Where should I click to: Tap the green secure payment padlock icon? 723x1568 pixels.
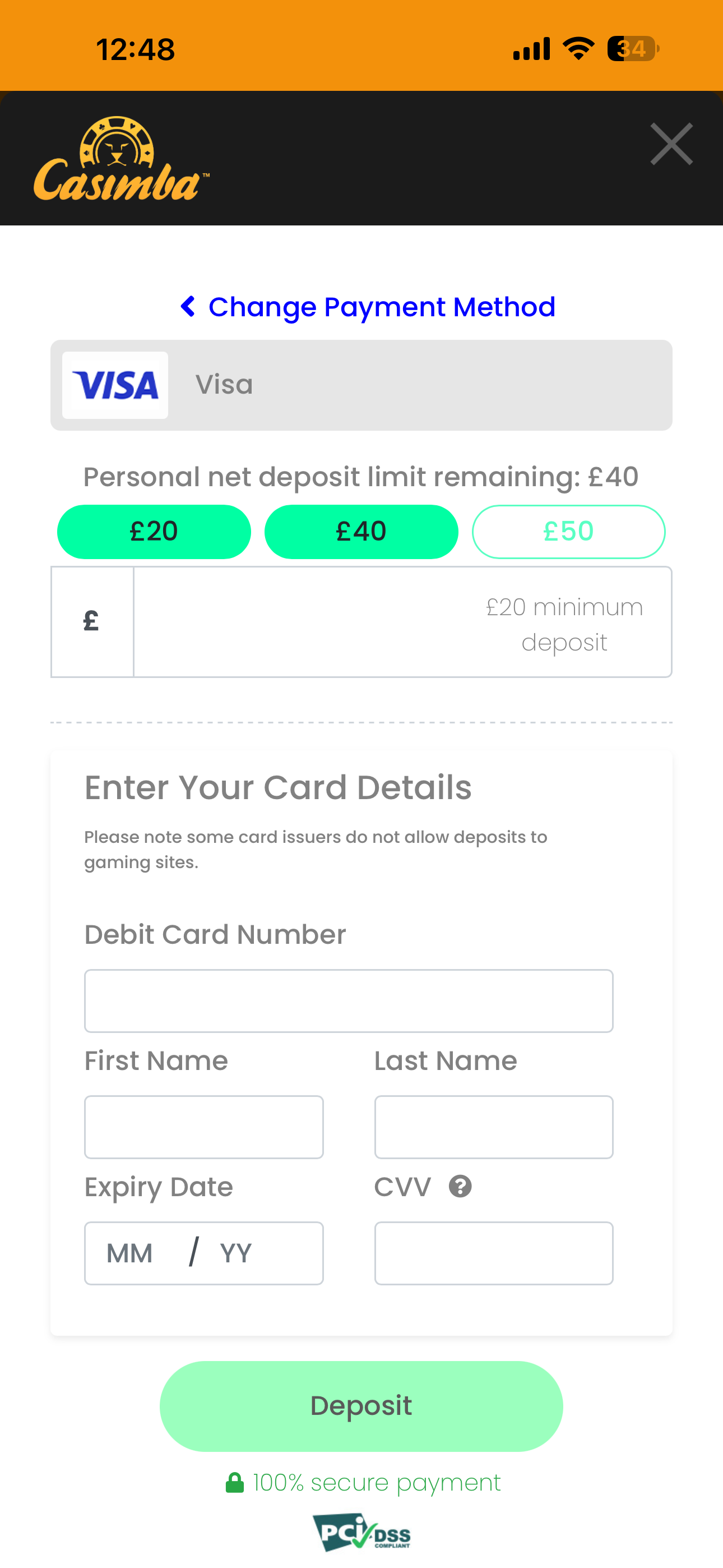pos(234,1483)
